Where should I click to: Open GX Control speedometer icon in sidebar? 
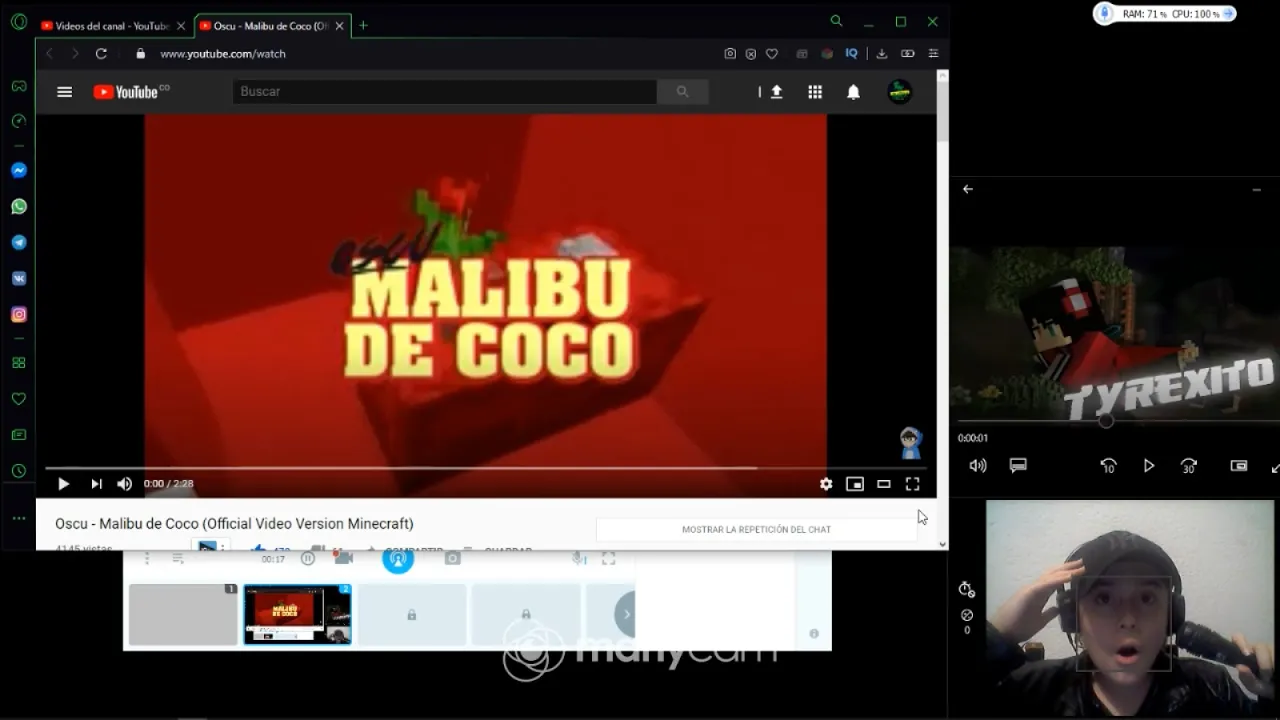click(x=19, y=121)
